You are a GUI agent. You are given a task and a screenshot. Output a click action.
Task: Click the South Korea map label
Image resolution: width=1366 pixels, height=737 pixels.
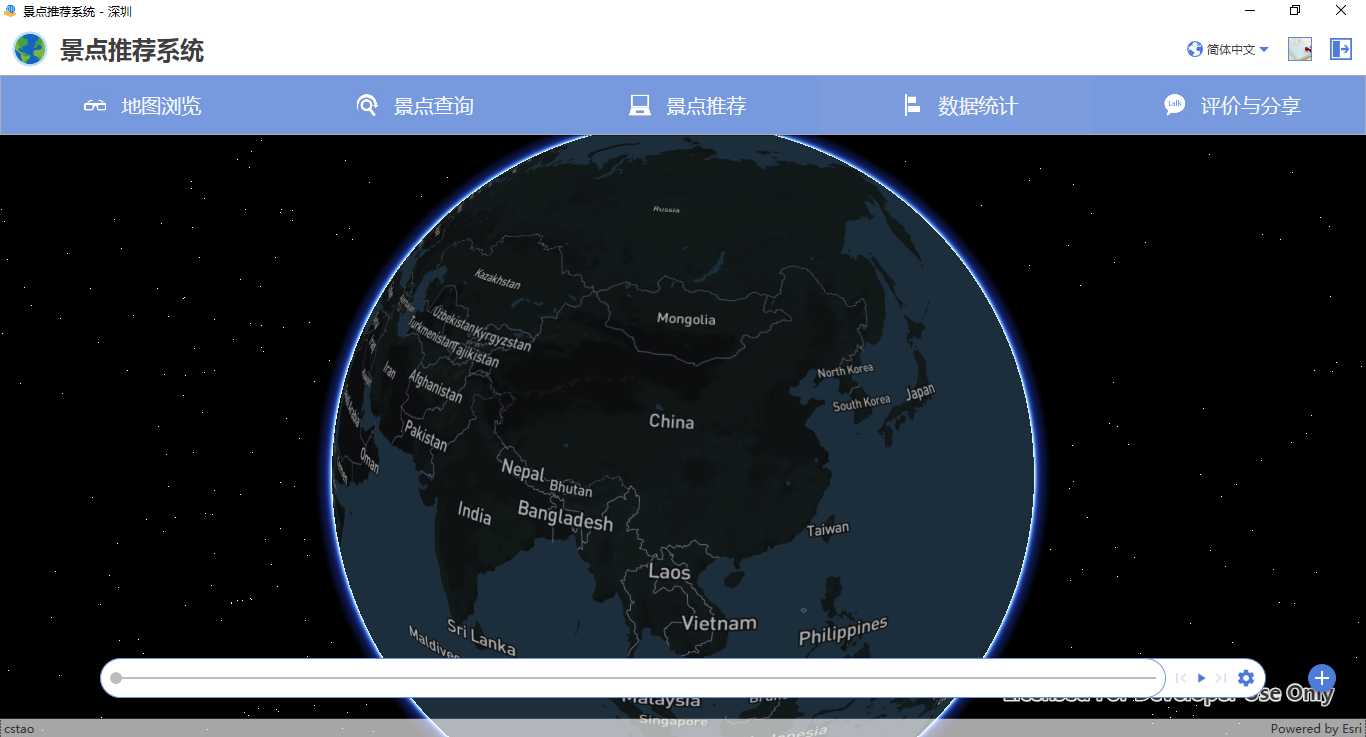862,403
